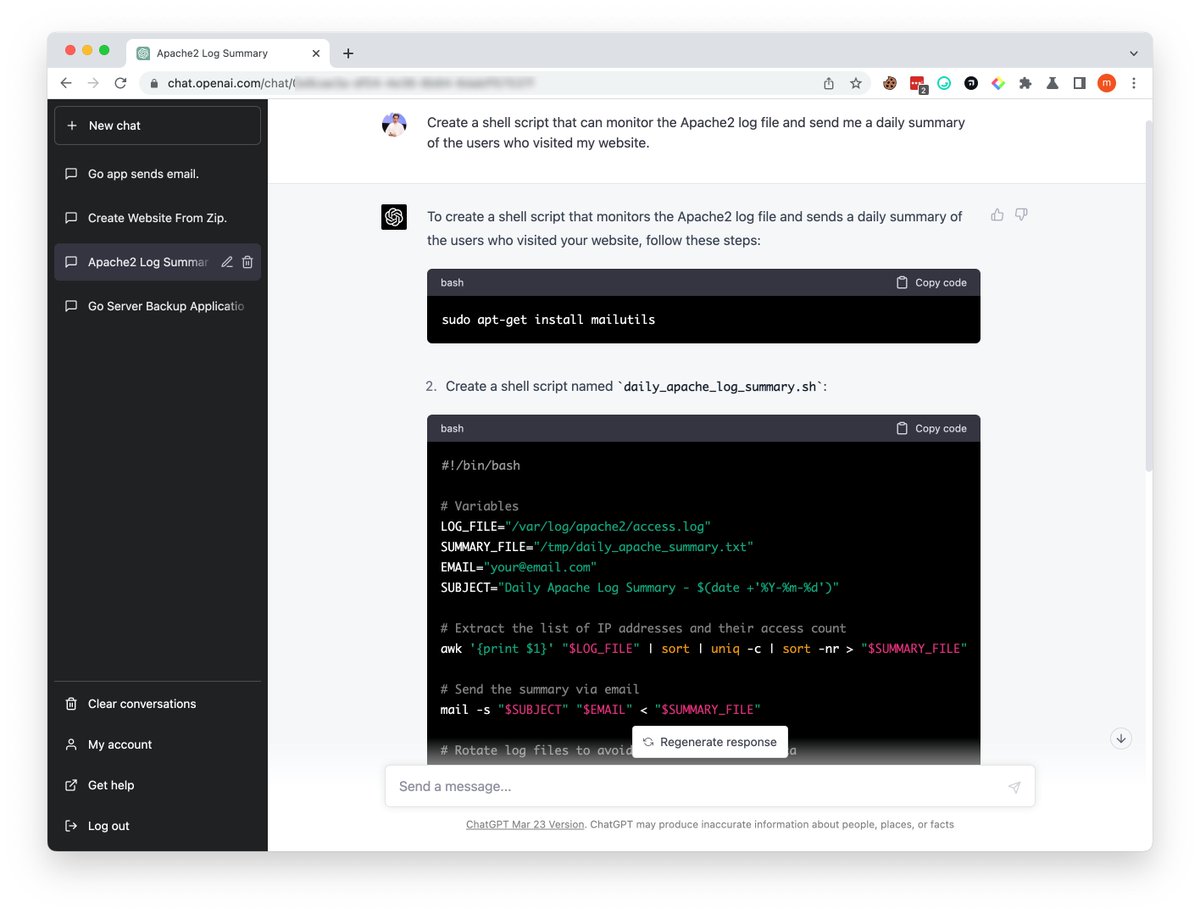Delete Apache2 Log Summary with trash icon

click(x=248, y=262)
